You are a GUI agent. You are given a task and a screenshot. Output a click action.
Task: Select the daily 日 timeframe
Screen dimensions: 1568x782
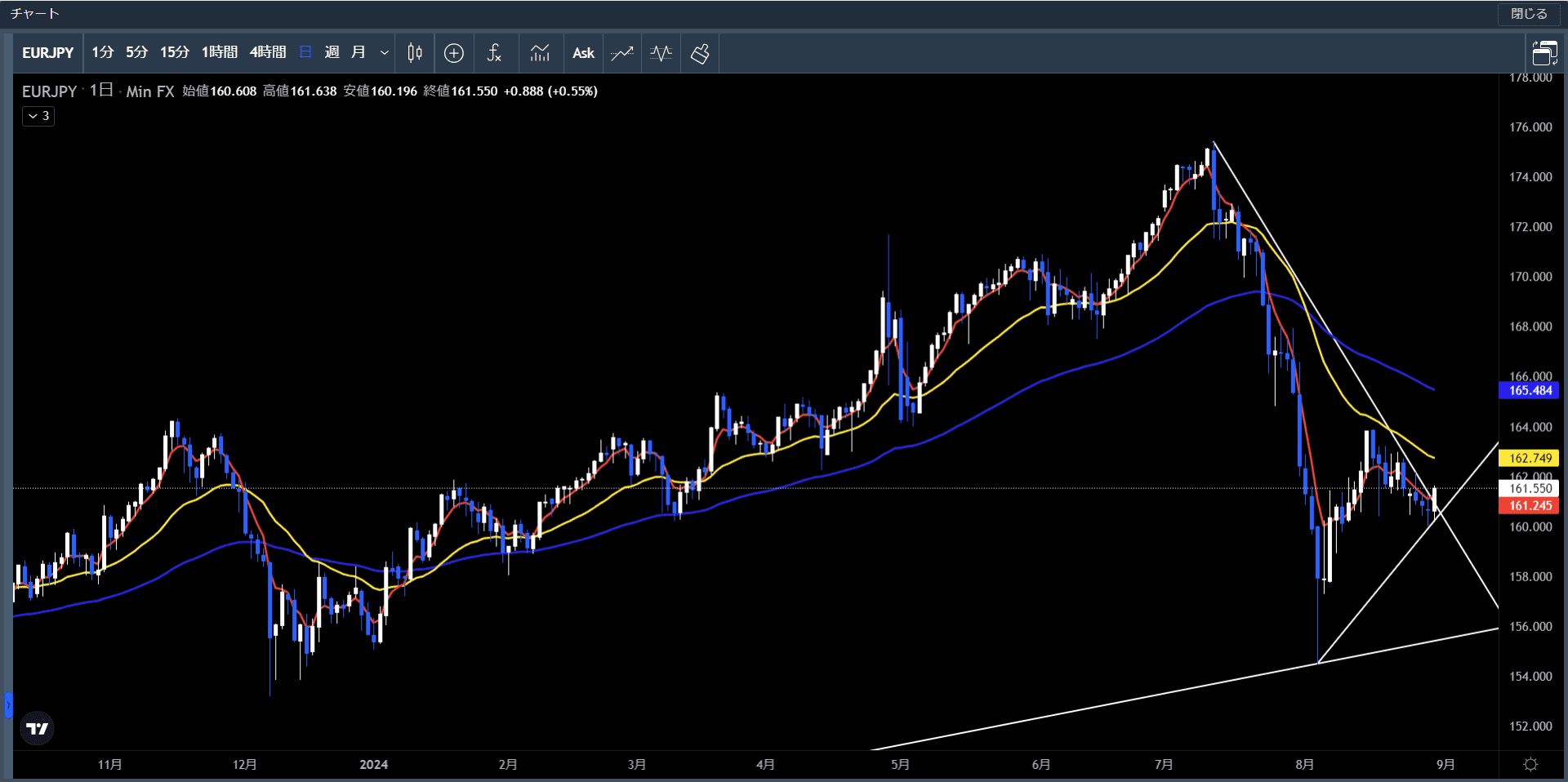tap(305, 53)
